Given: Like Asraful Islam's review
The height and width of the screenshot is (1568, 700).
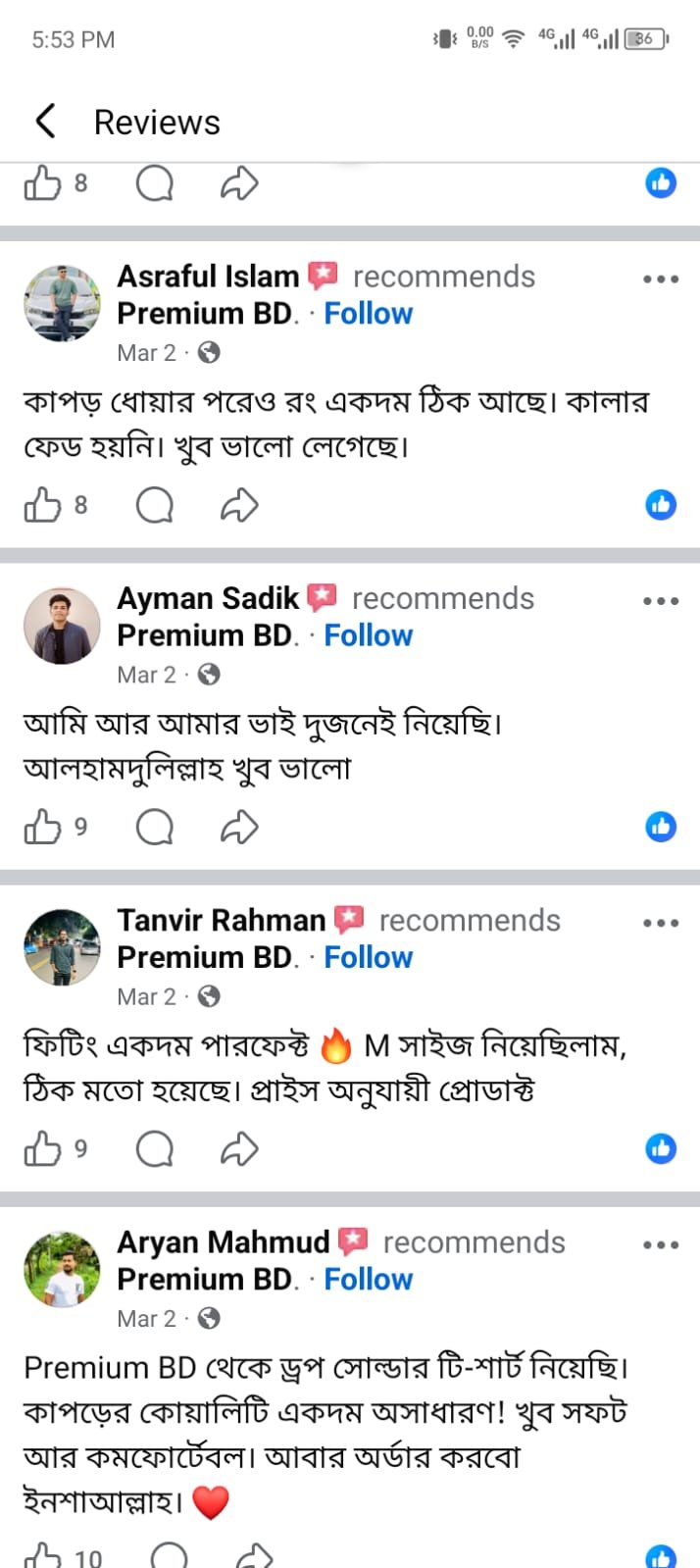Looking at the screenshot, I should pyautogui.click(x=42, y=505).
